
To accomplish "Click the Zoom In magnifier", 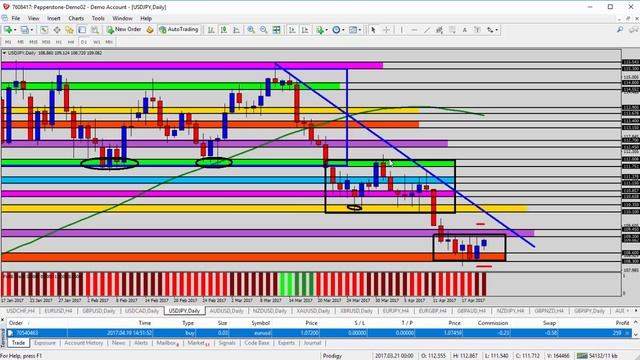I will pos(251,30).
